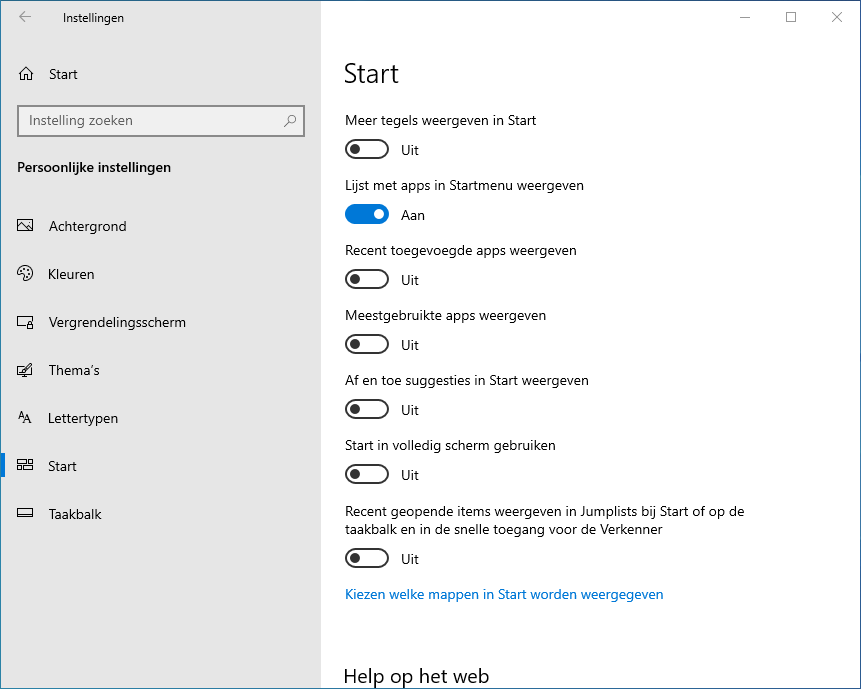Click the Kleuren palette icon
The width and height of the screenshot is (861, 689).
pyautogui.click(x=26, y=274)
